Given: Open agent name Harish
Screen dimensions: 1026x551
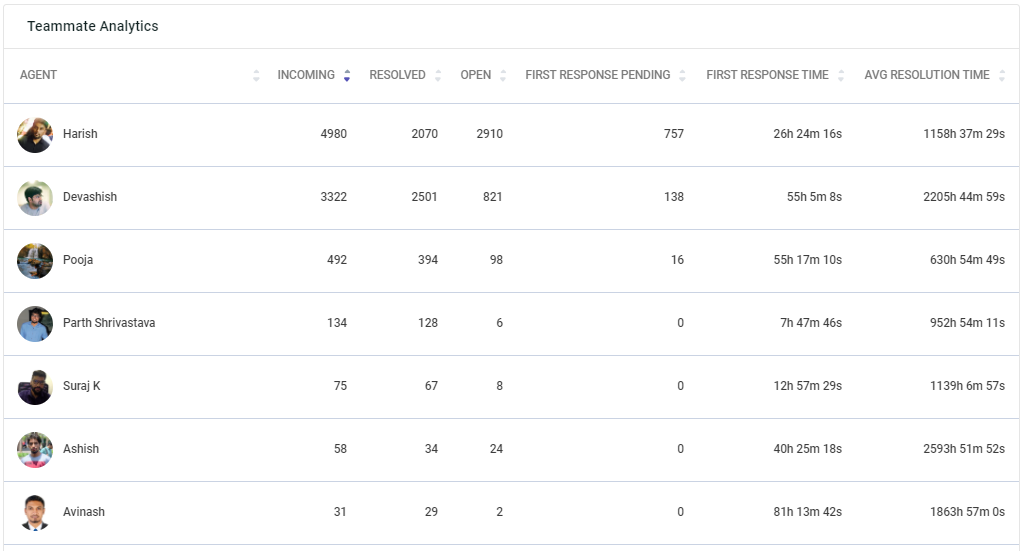Looking at the screenshot, I should [x=80, y=133].
